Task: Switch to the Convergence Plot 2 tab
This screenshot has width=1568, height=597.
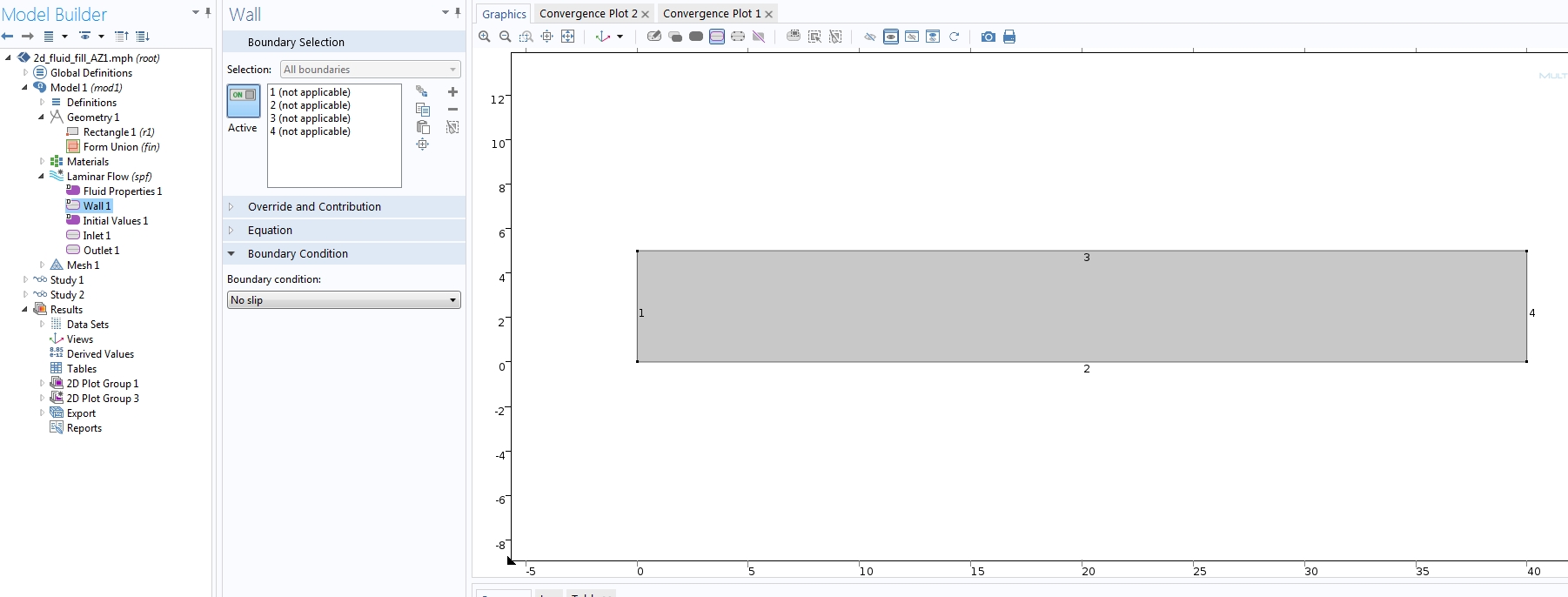Action: click(588, 14)
